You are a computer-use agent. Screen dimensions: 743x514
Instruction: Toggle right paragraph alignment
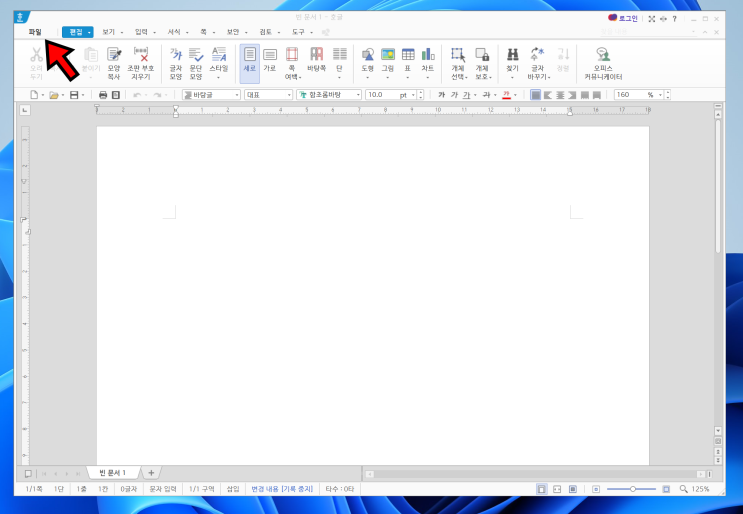point(572,95)
